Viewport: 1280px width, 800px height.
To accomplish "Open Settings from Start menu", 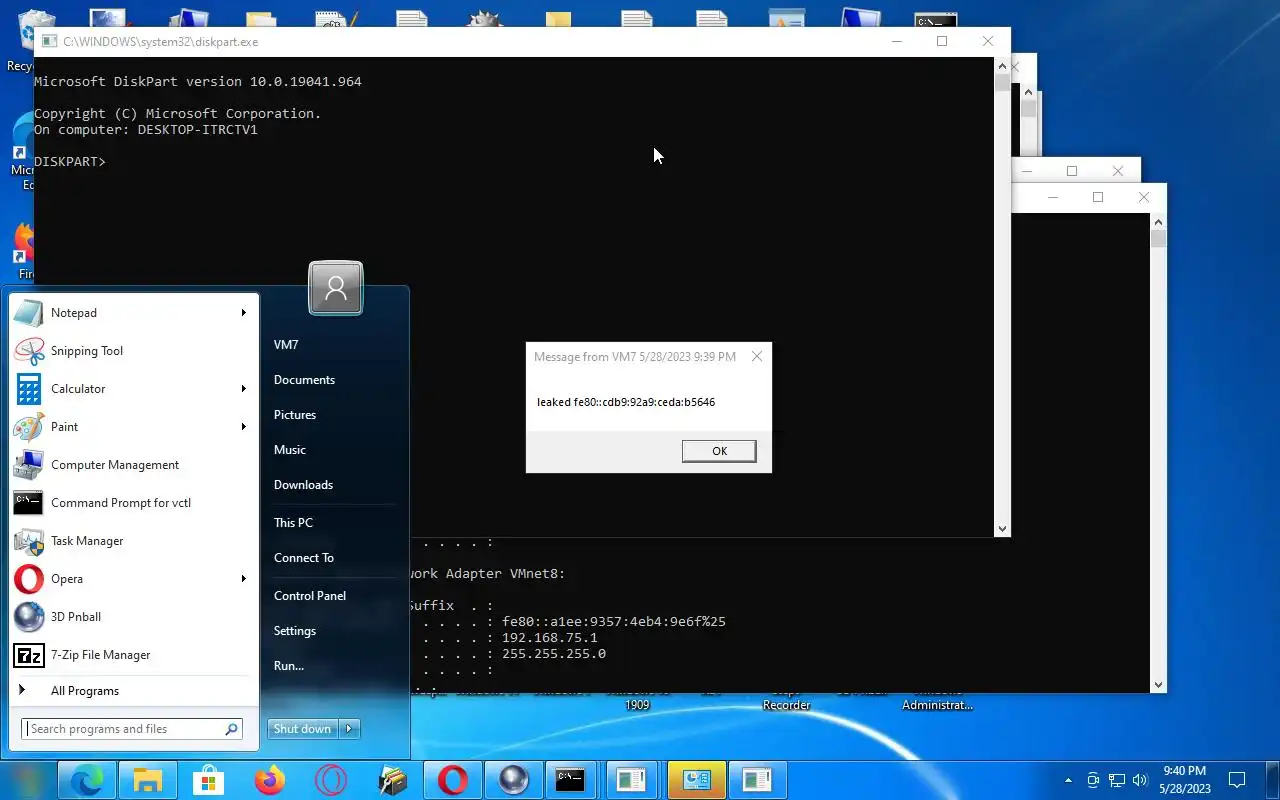I will coord(295,631).
